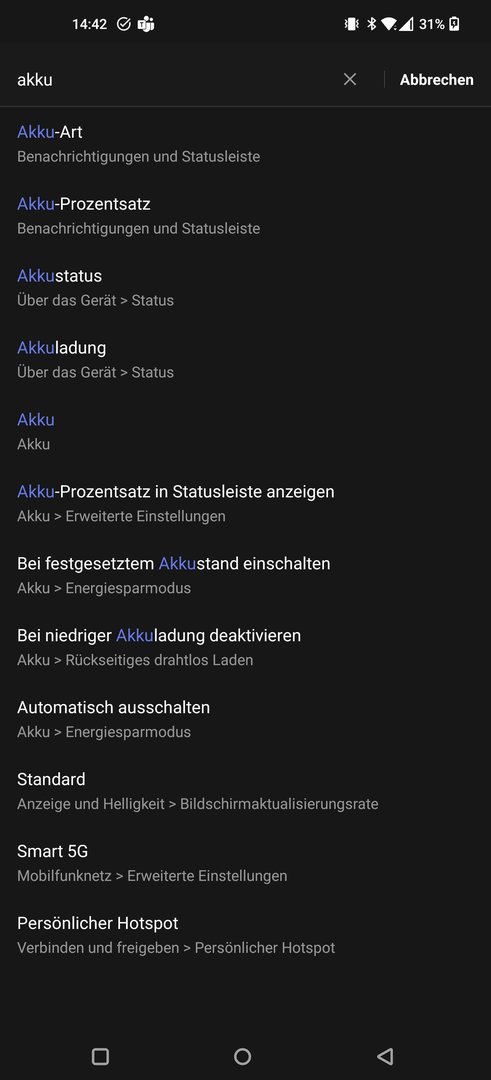Open the main Akku settings result
491x1080 pixels.
coord(245,431)
